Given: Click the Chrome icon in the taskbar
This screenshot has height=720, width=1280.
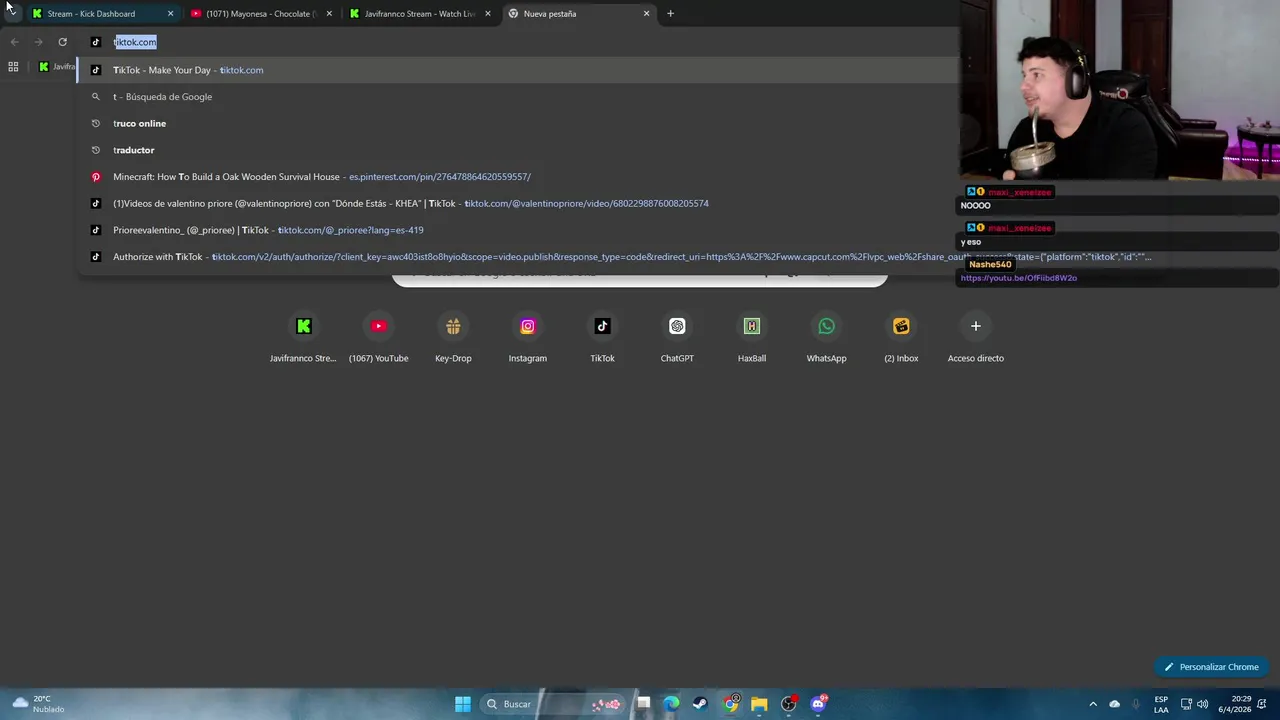Looking at the screenshot, I should (x=731, y=704).
